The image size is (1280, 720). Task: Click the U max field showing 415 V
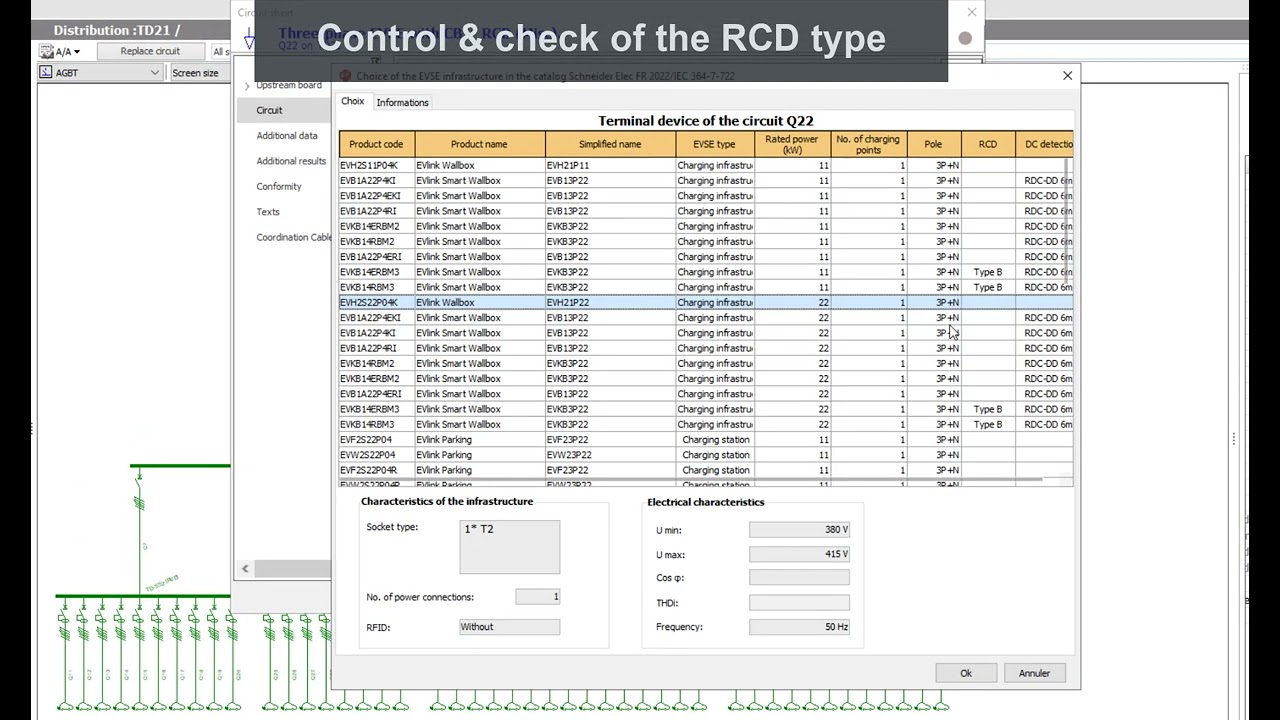(x=799, y=554)
